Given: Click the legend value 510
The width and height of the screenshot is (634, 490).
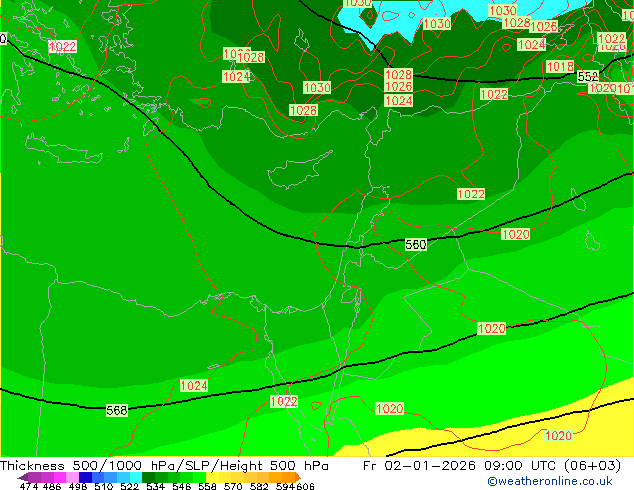Looking at the screenshot, I should [103, 486].
